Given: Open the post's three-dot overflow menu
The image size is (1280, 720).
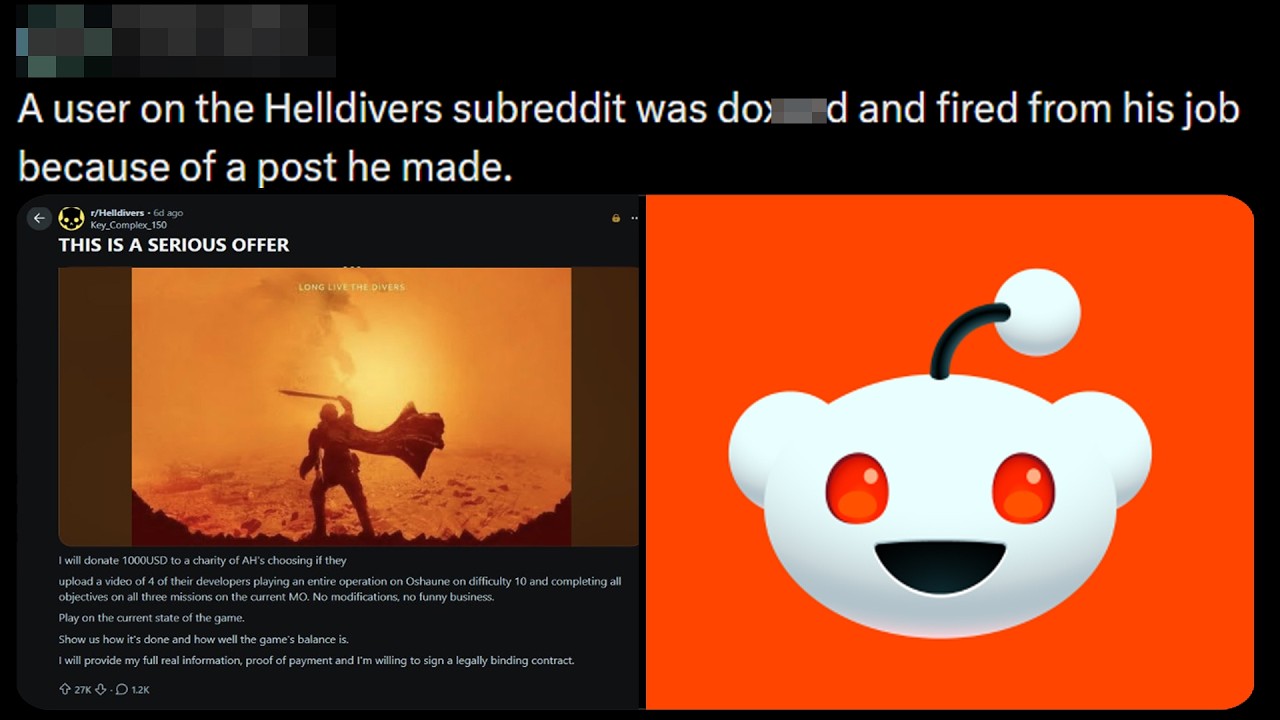Looking at the screenshot, I should pyautogui.click(x=634, y=218).
